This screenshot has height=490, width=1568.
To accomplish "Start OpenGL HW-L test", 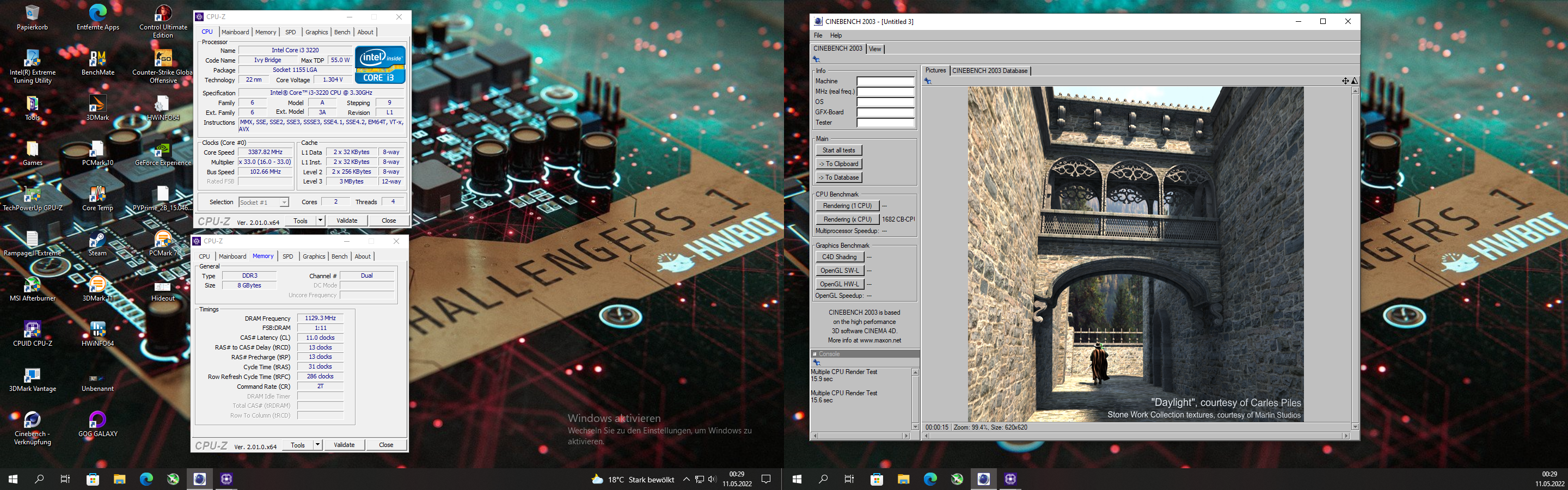I will pyautogui.click(x=840, y=284).
